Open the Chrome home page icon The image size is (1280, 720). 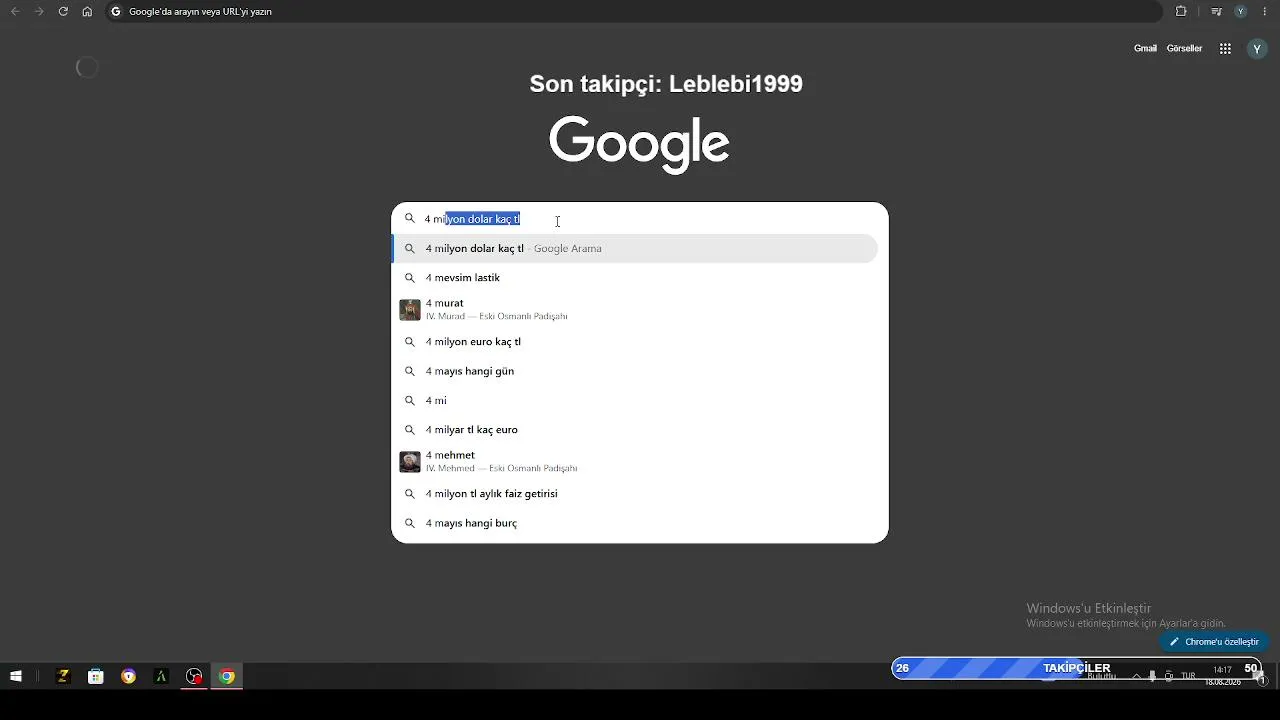pyautogui.click(x=87, y=11)
